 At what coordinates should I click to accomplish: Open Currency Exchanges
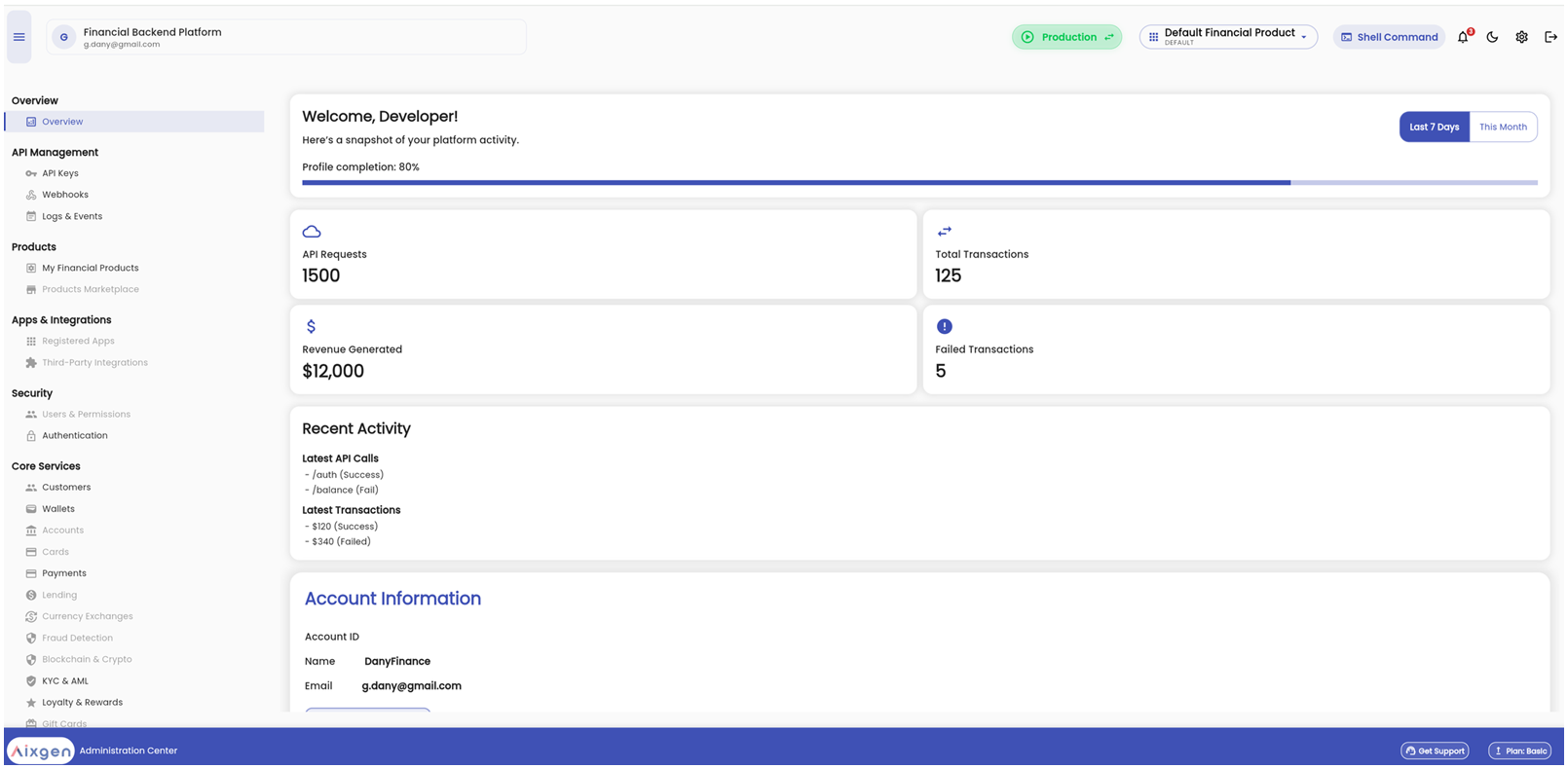point(87,616)
